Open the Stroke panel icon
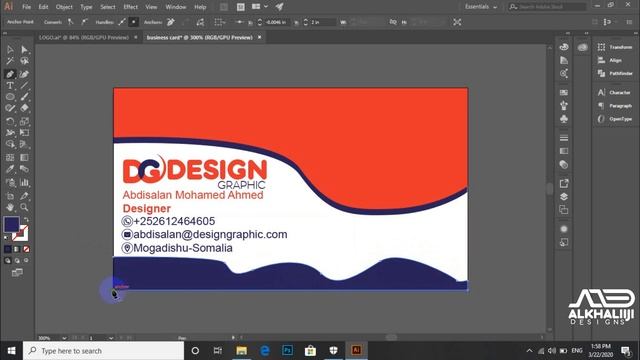Image resolution: width=640 pixels, height=360 pixels. 564,138
